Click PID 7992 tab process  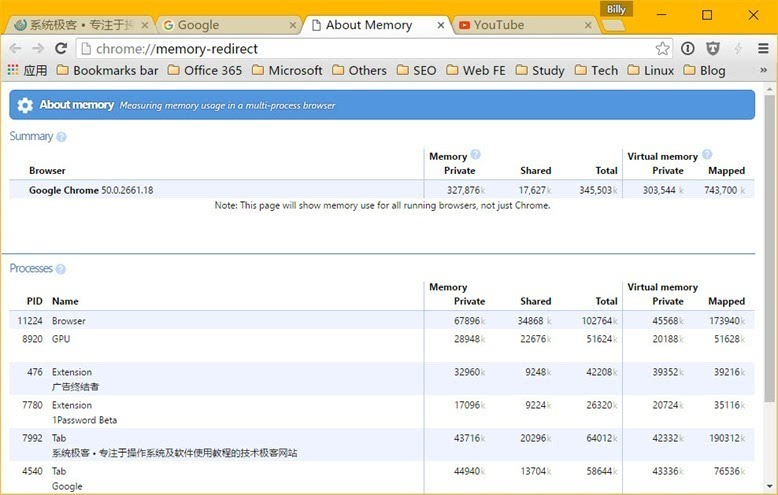coord(32,438)
